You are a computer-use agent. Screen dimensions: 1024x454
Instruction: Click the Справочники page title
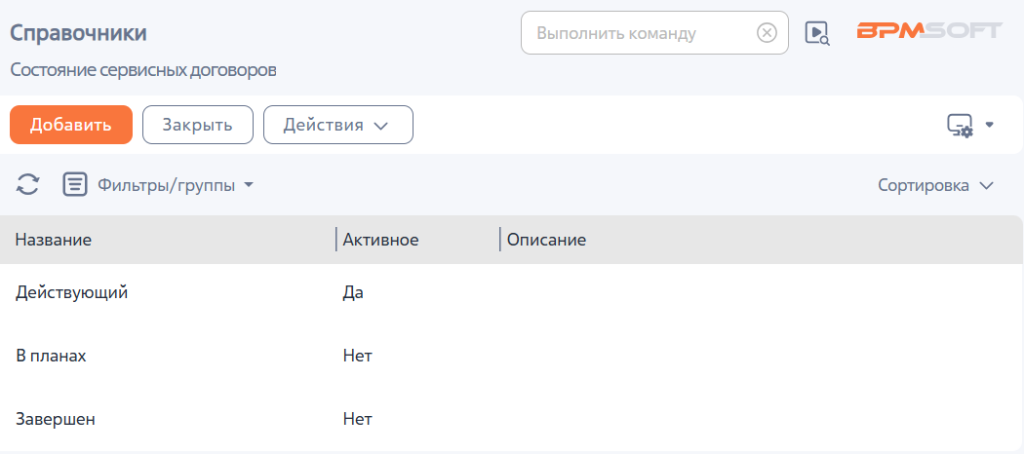[78, 33]
